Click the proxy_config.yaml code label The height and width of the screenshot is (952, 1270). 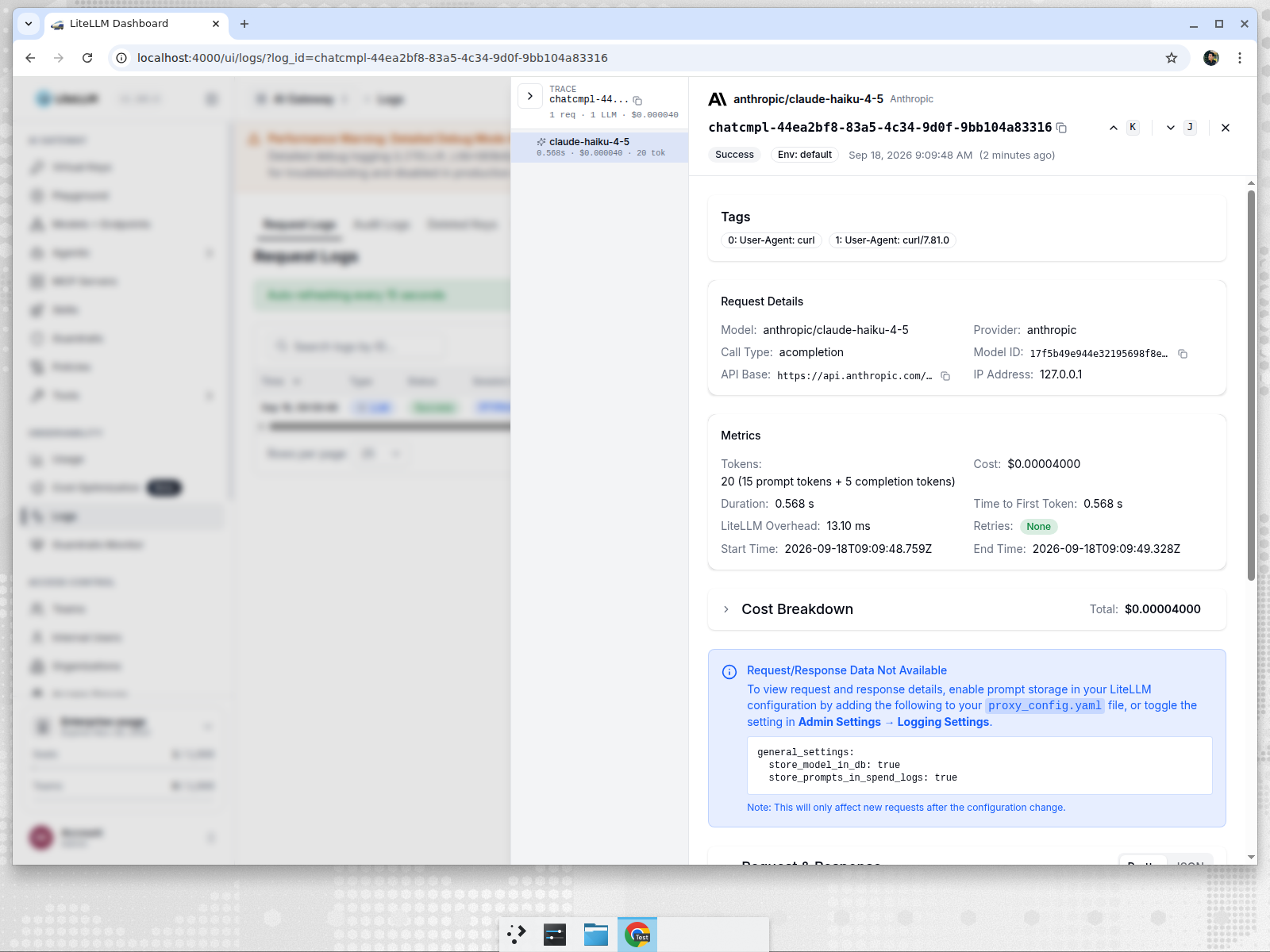[x=1045, y=705]
